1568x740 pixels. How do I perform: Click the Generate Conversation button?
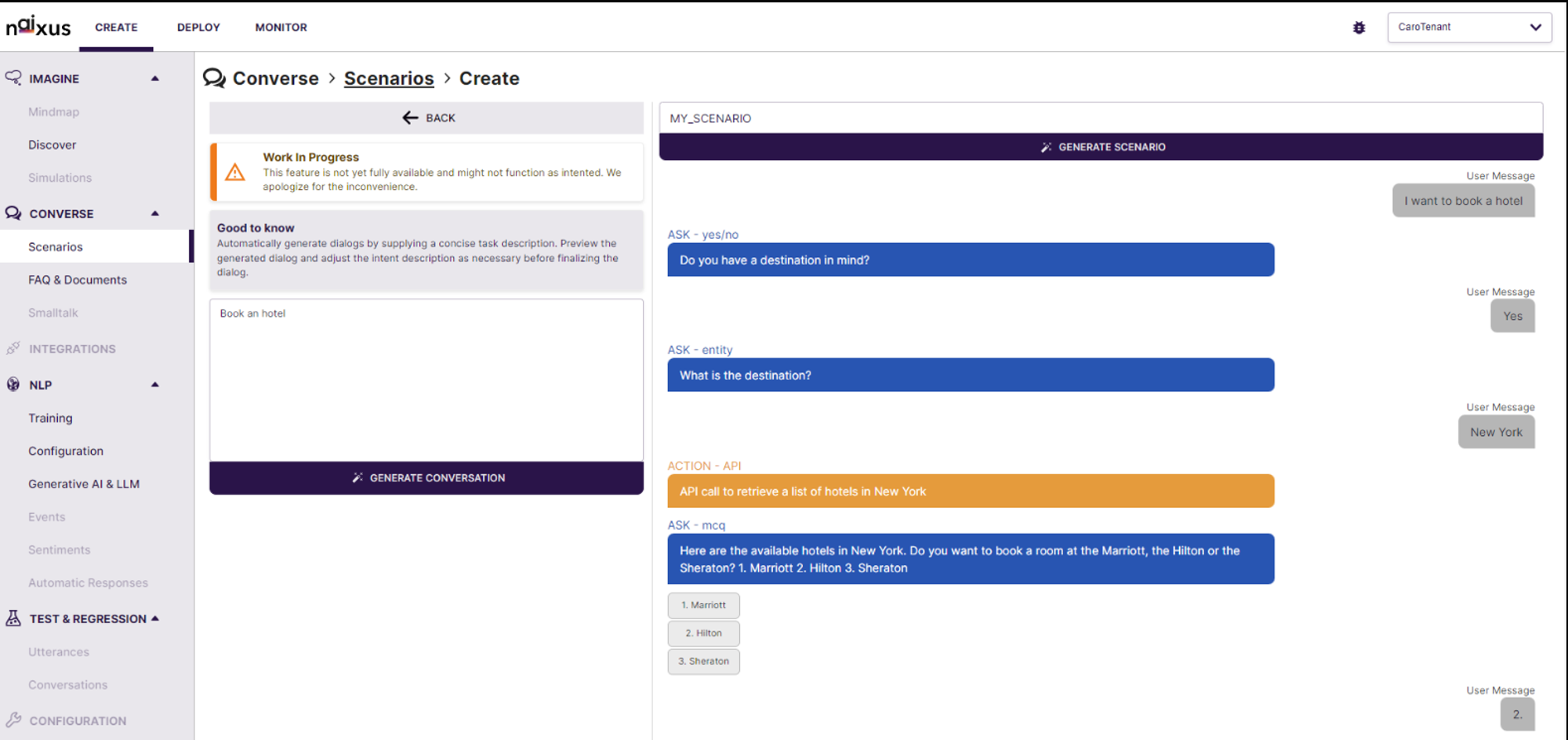tap(426, 477)
